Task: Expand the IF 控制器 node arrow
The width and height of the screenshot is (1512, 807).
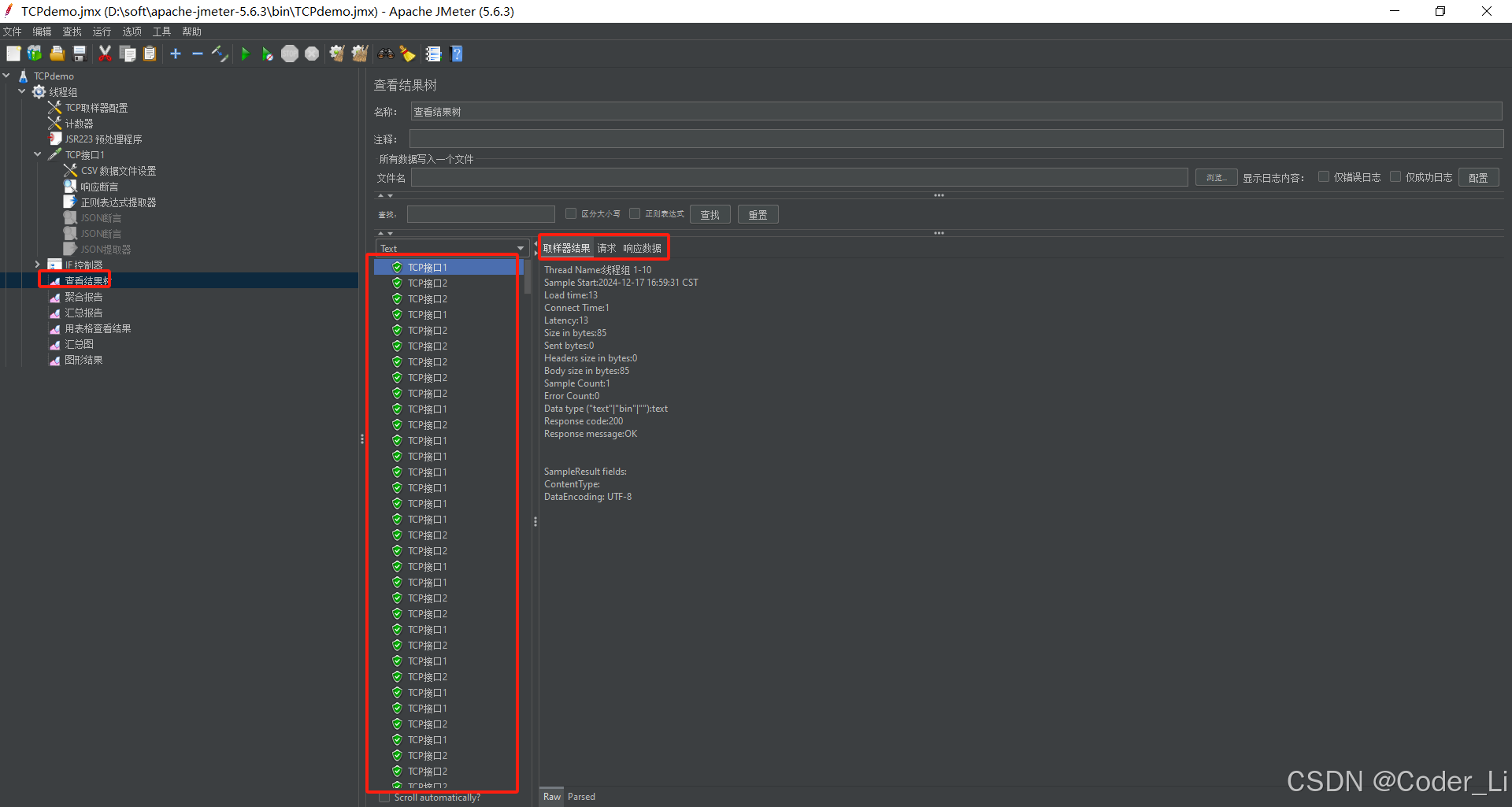Action: coord(38,265)
